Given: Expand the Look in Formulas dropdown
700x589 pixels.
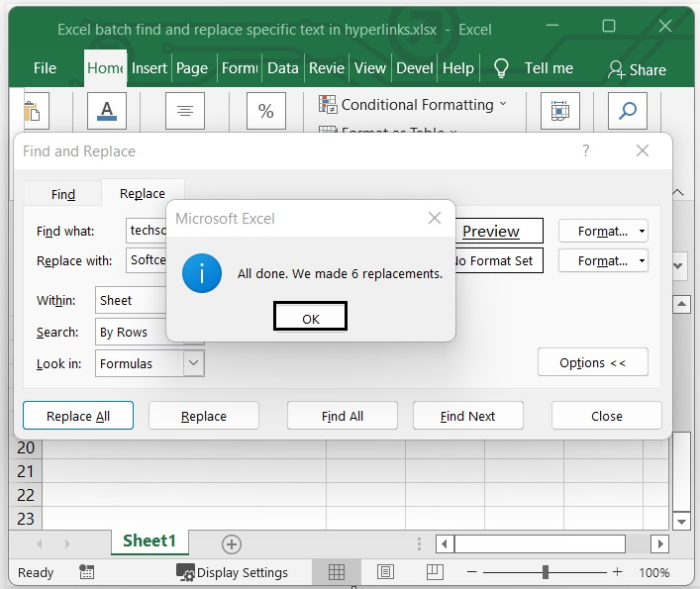Looking at the screenshot, I should coord(194,364).
